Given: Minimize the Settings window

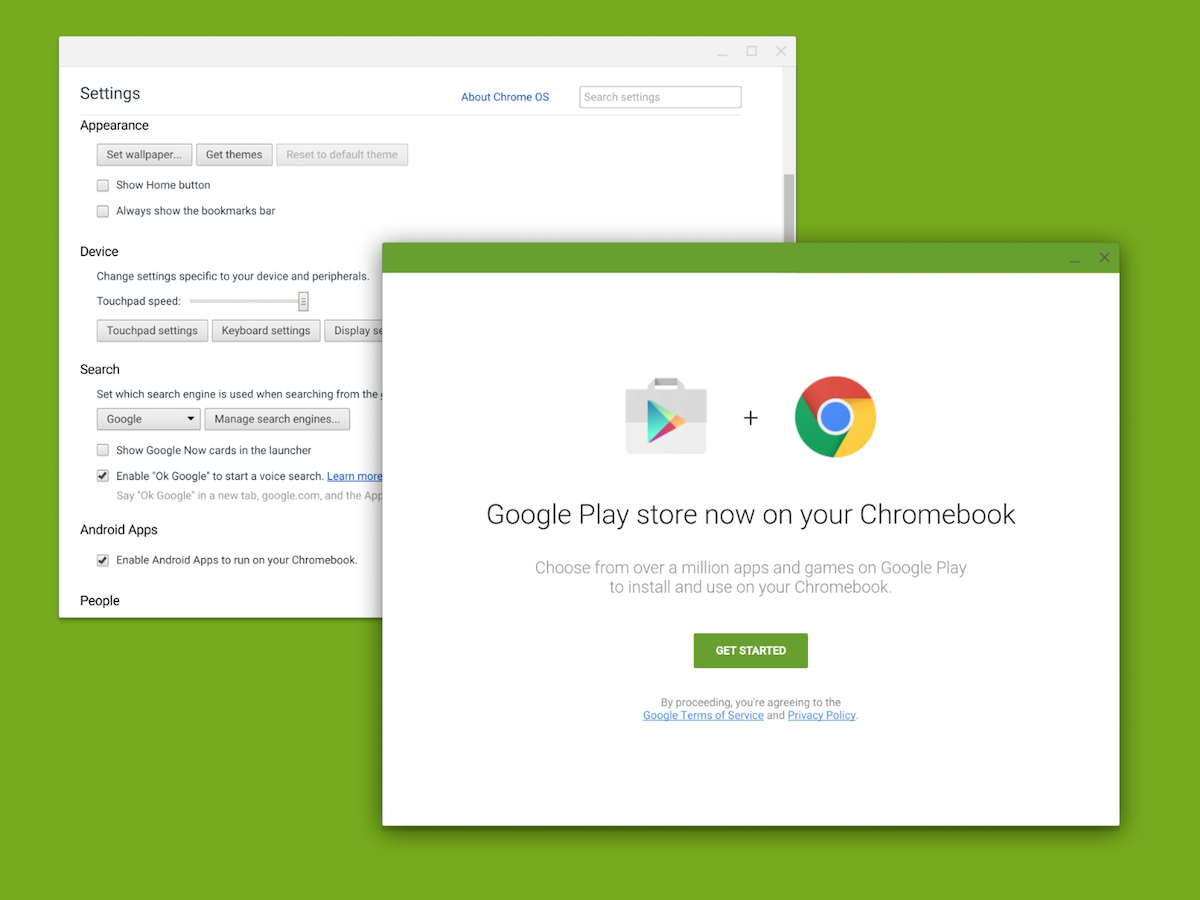Looking at the screenshot, I should click(722, 52).
